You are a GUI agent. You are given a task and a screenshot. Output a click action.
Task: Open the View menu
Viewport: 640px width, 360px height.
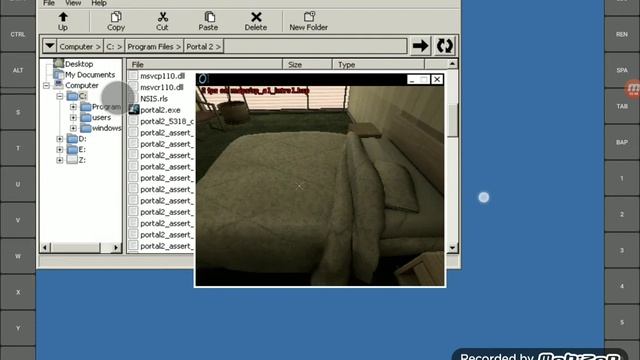click(73, 3)
